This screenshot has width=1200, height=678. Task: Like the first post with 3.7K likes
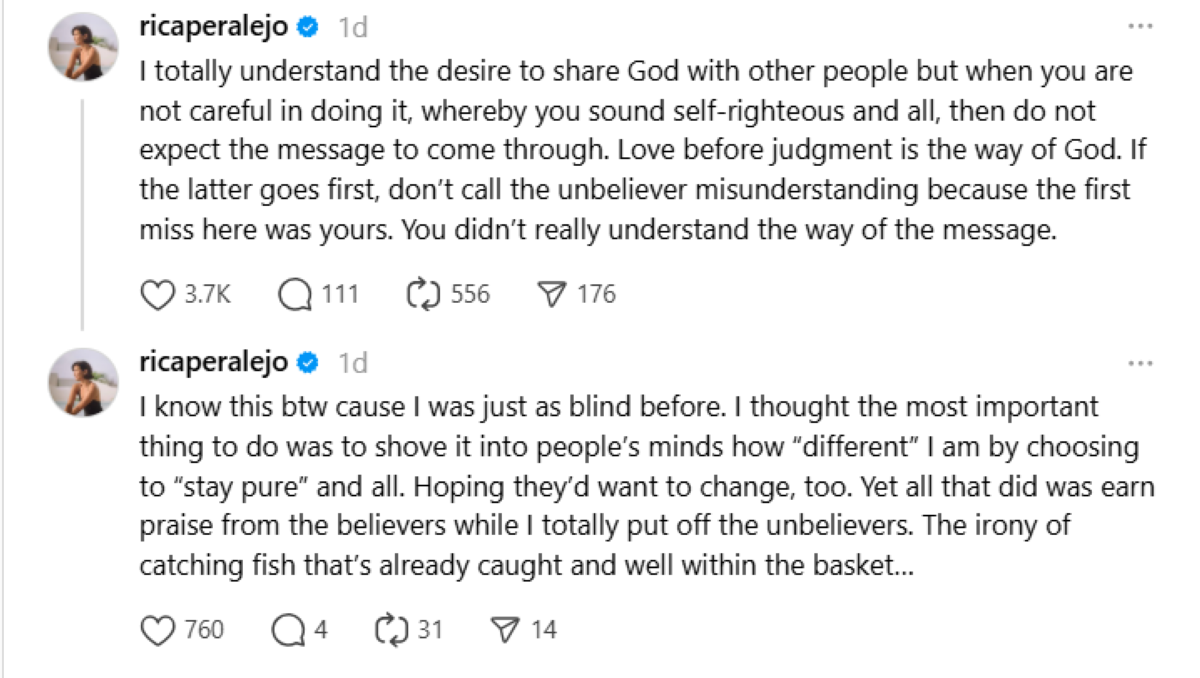pyautogui.click(x=159, y=294)
